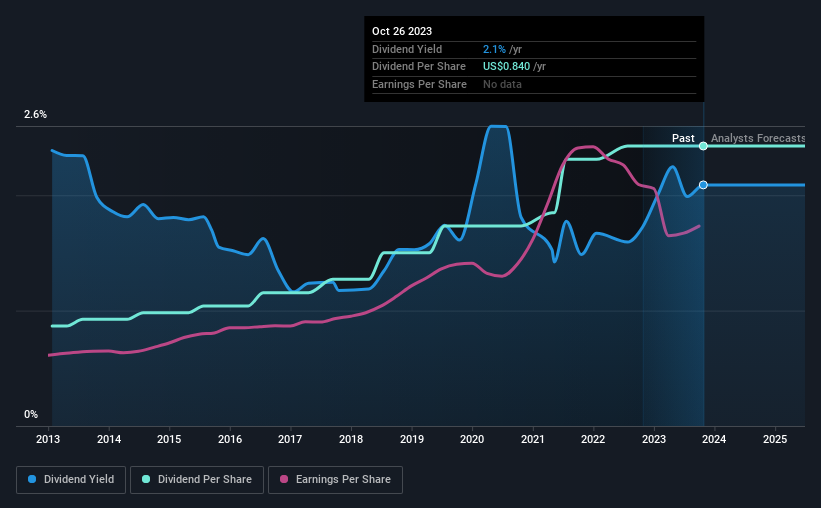Click the US$0.840 dividend per share value
The image size is (821, 508).
[506, 67]
